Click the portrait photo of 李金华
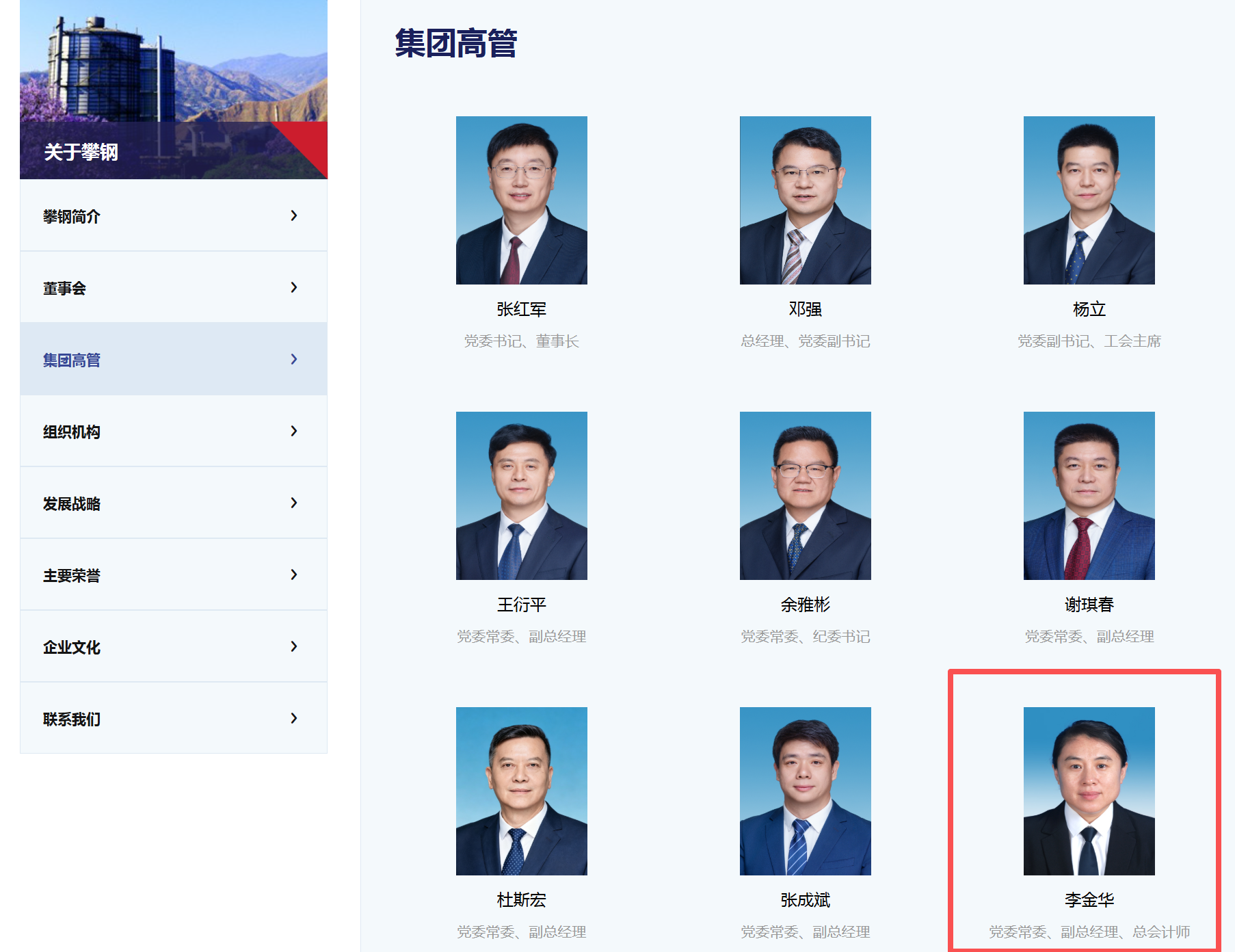The image size is (1235, 952). [x=1089, y=791]
